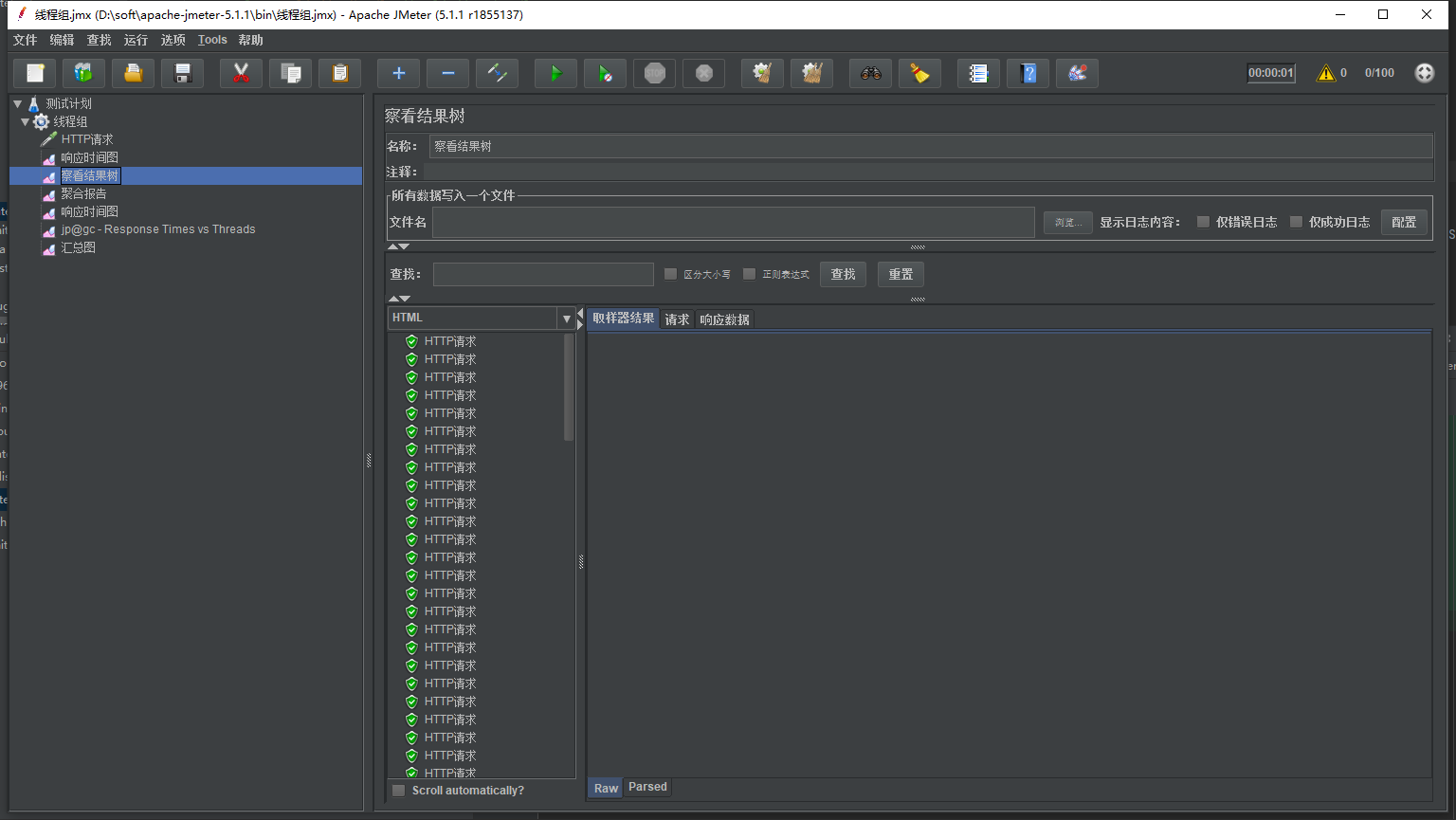The width and height of the screenshot is (1456, 820).
Task: Open Search with the binoculars icon
Action: [x=871, y=73]
